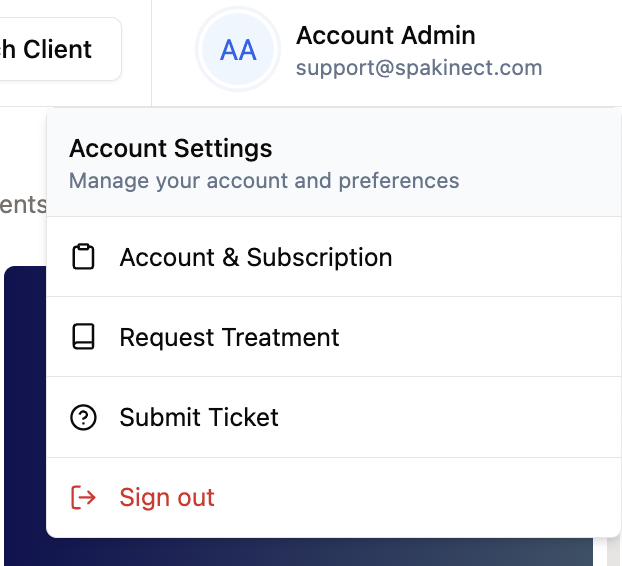Open Account & Subscription from the menu

[x=334, y=257]
